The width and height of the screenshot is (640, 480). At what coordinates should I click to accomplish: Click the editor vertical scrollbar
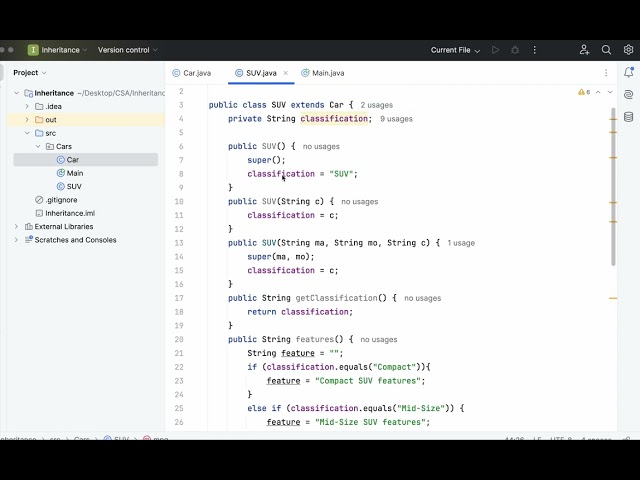pos(613,187)
